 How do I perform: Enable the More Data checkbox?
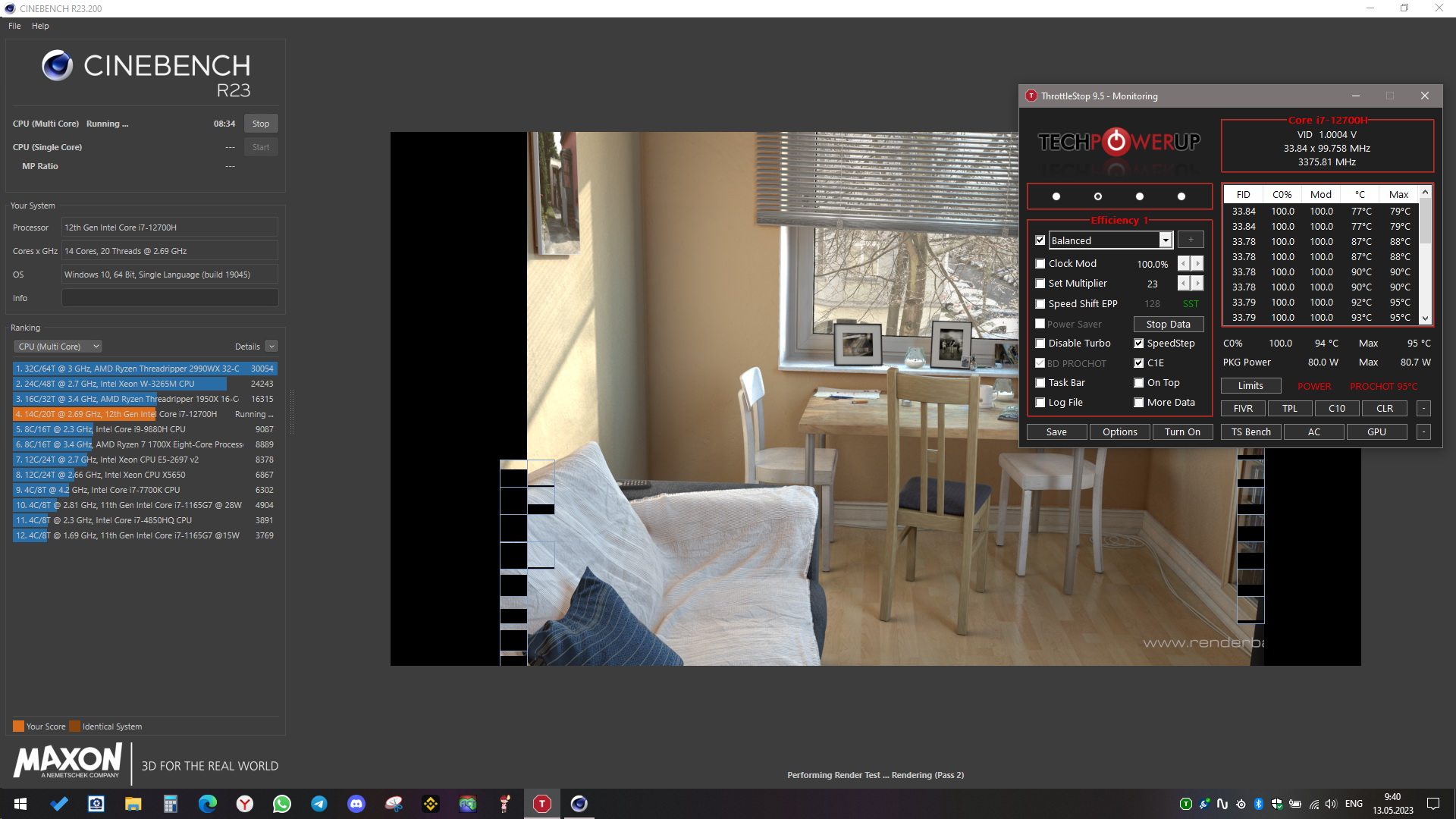point(1139,403)
